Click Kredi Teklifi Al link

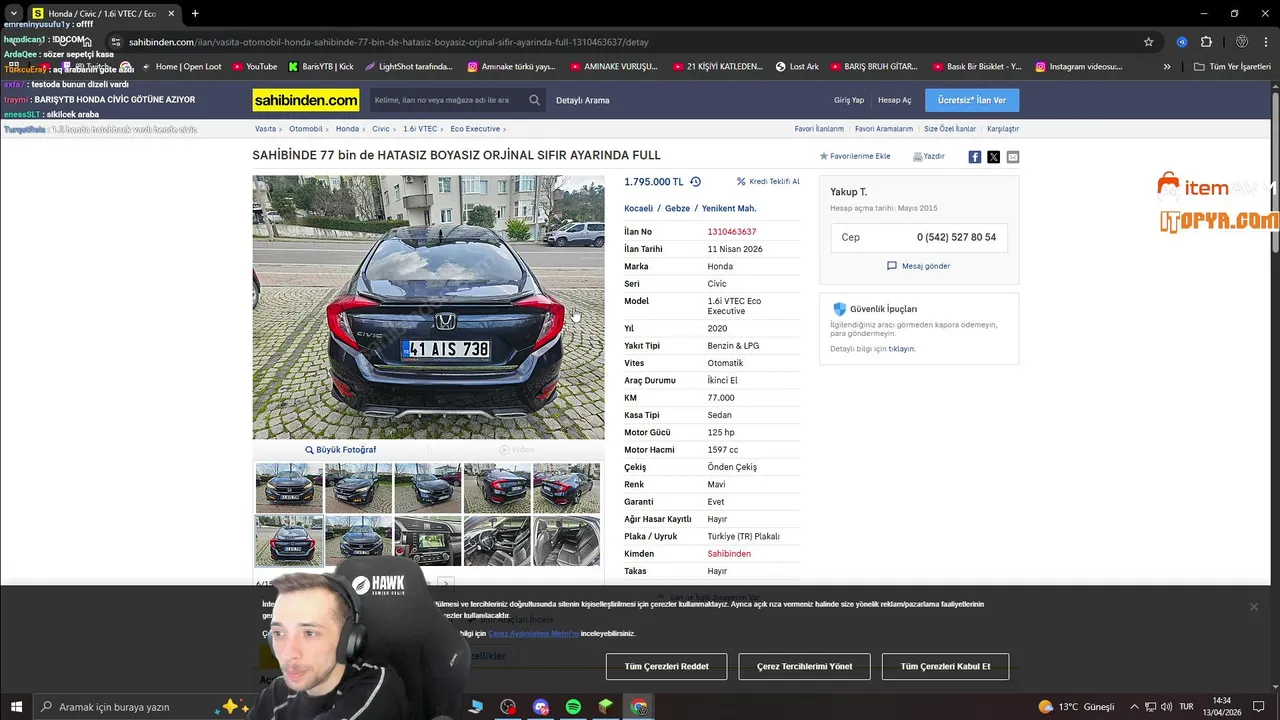768,182
